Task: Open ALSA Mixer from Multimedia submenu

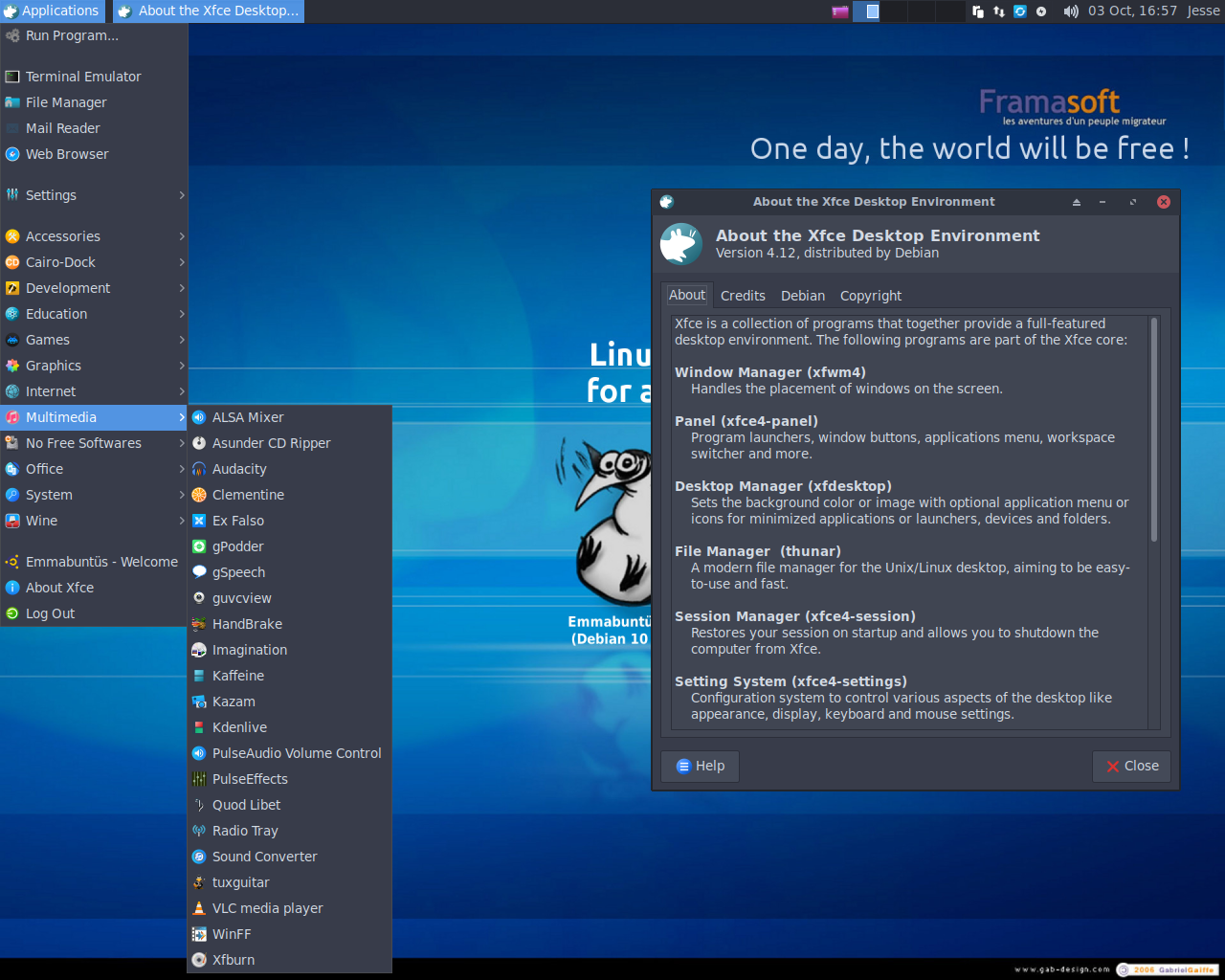Action: point(290,417)
